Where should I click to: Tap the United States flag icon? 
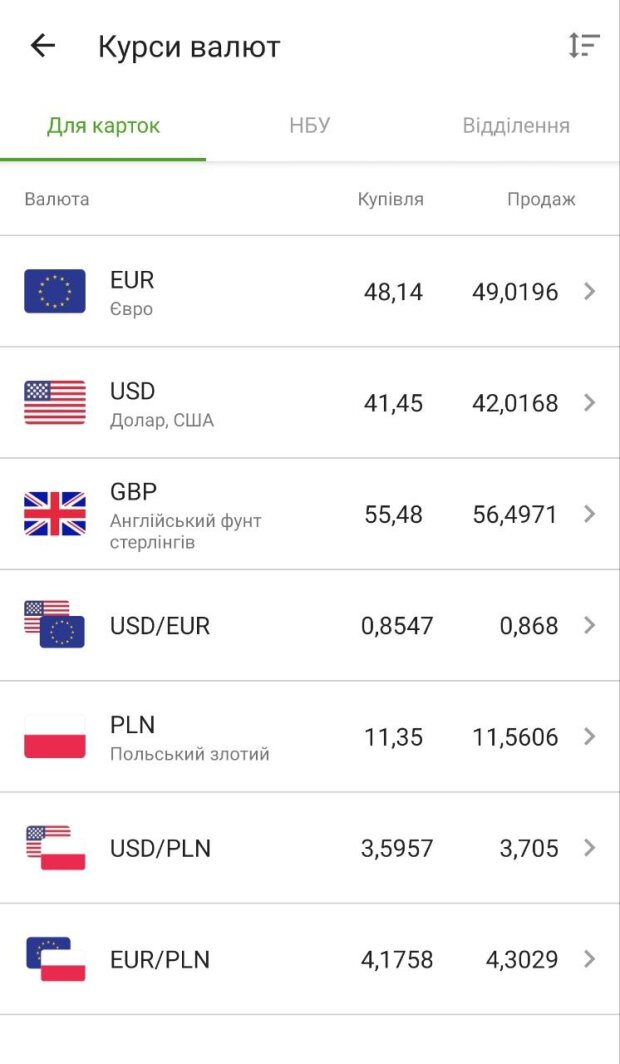[55, 403]
